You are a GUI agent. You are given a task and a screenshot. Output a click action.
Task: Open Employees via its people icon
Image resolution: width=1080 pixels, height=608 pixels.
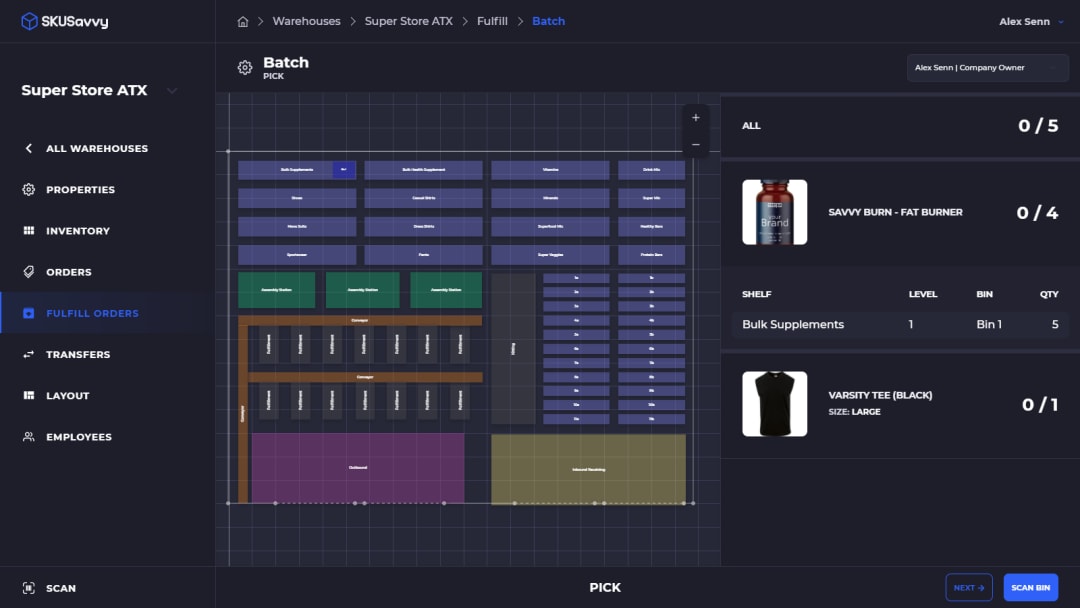click(x=28, y=437)
